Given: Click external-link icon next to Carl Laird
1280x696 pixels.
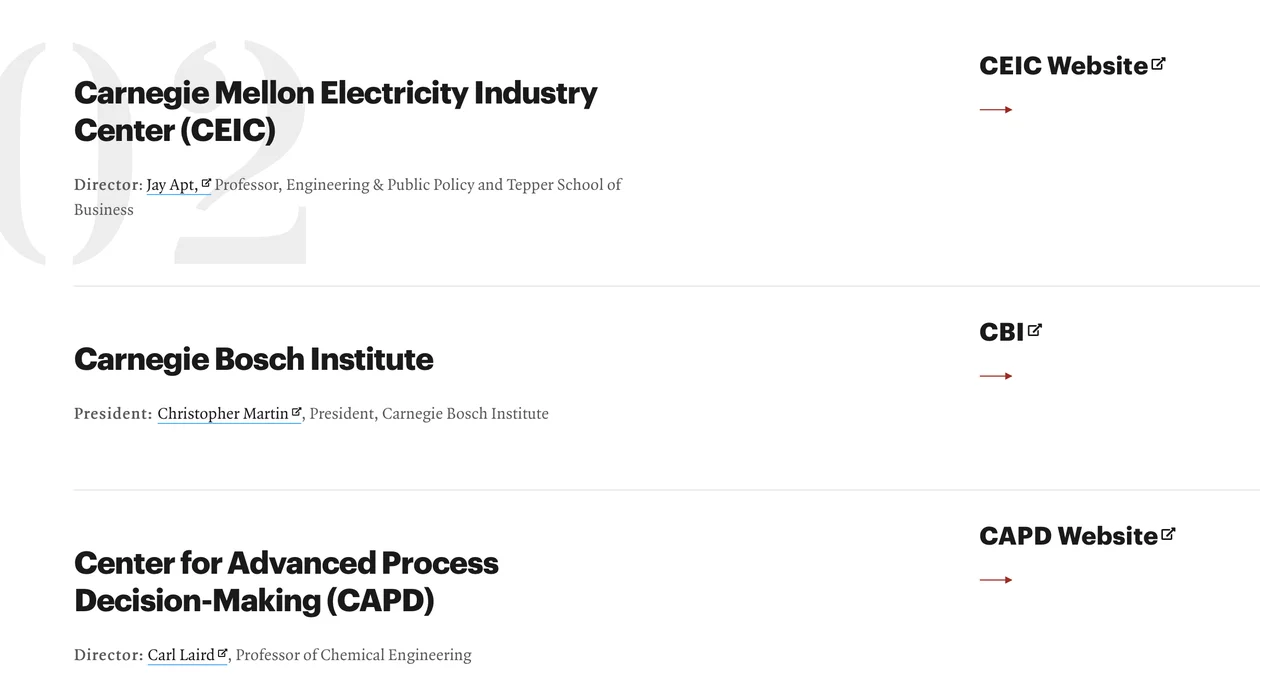Looking at the screenshot, I should click(223, 654).
